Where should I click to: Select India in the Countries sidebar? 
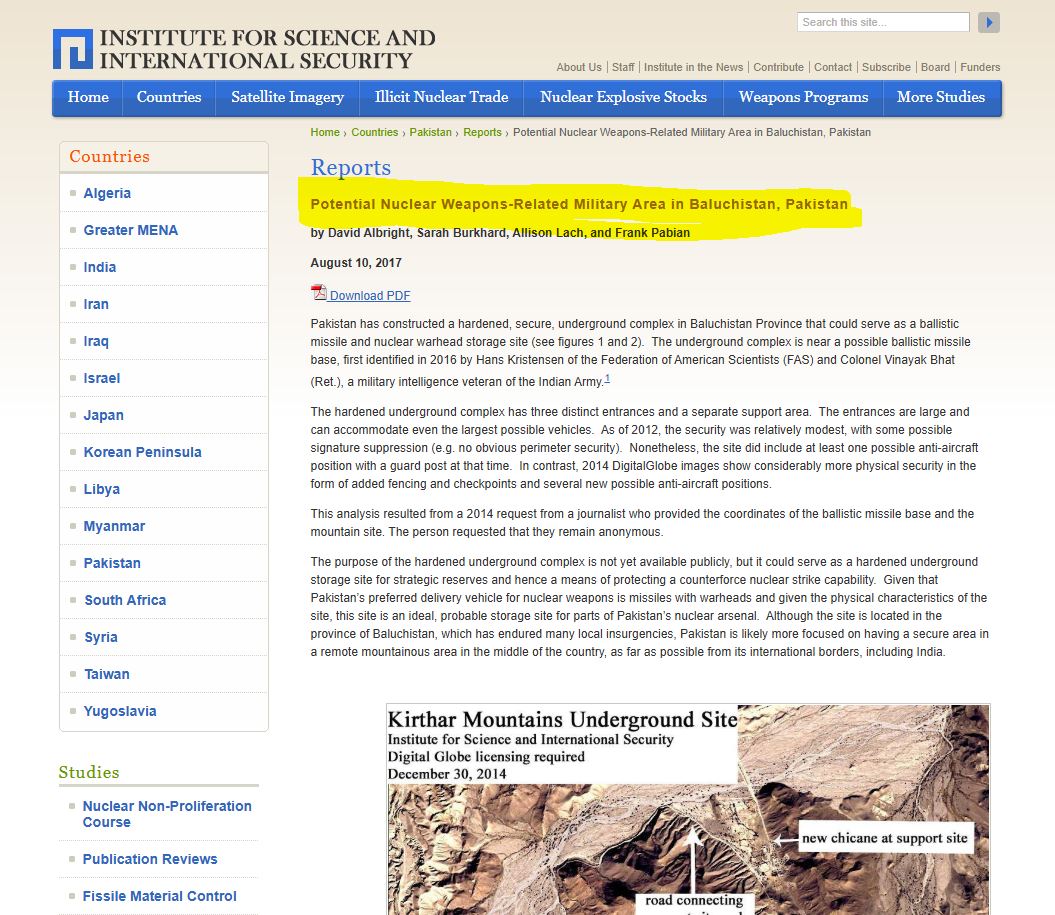point(100,267)
